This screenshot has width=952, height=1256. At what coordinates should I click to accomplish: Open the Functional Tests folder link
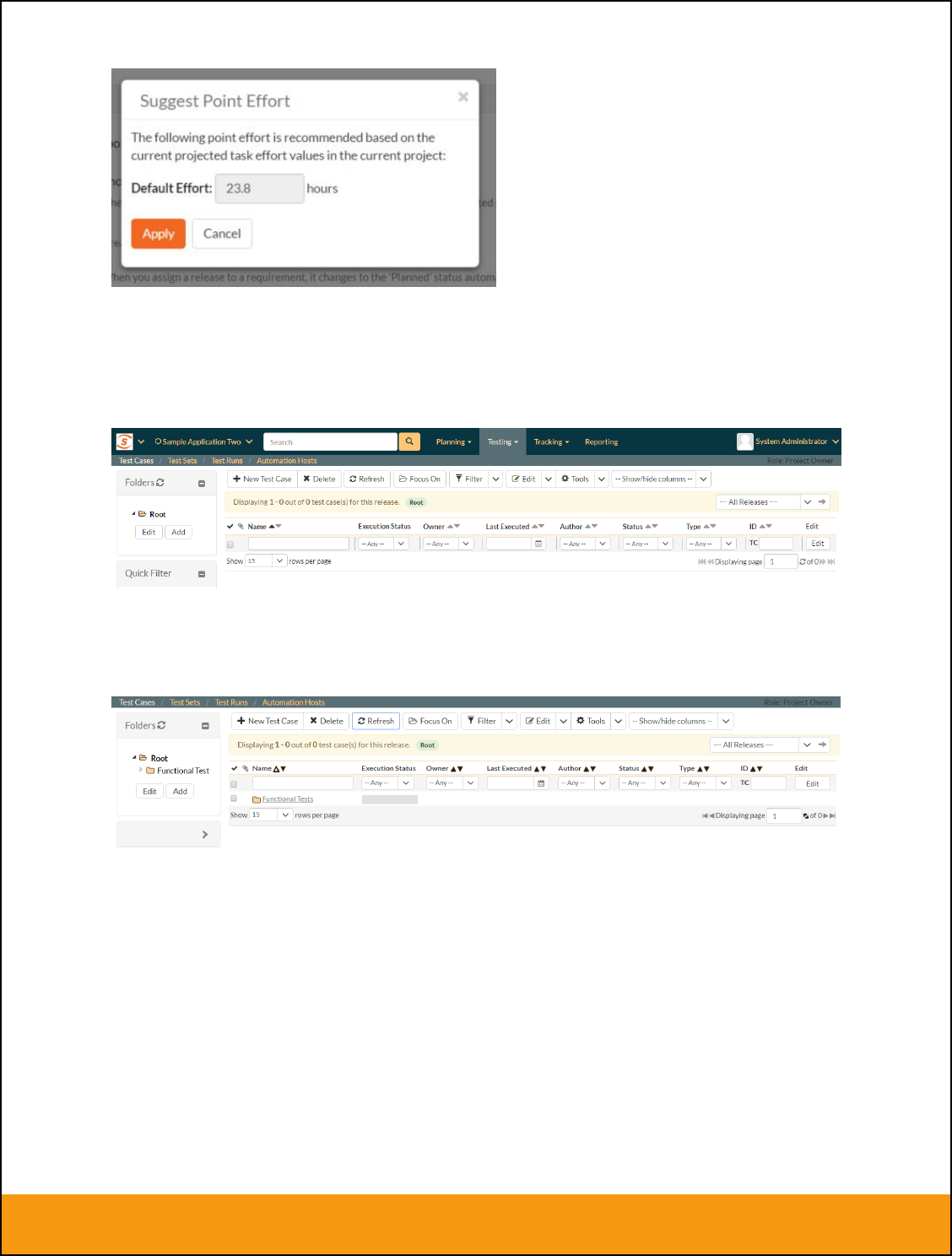tap(287, 799)
